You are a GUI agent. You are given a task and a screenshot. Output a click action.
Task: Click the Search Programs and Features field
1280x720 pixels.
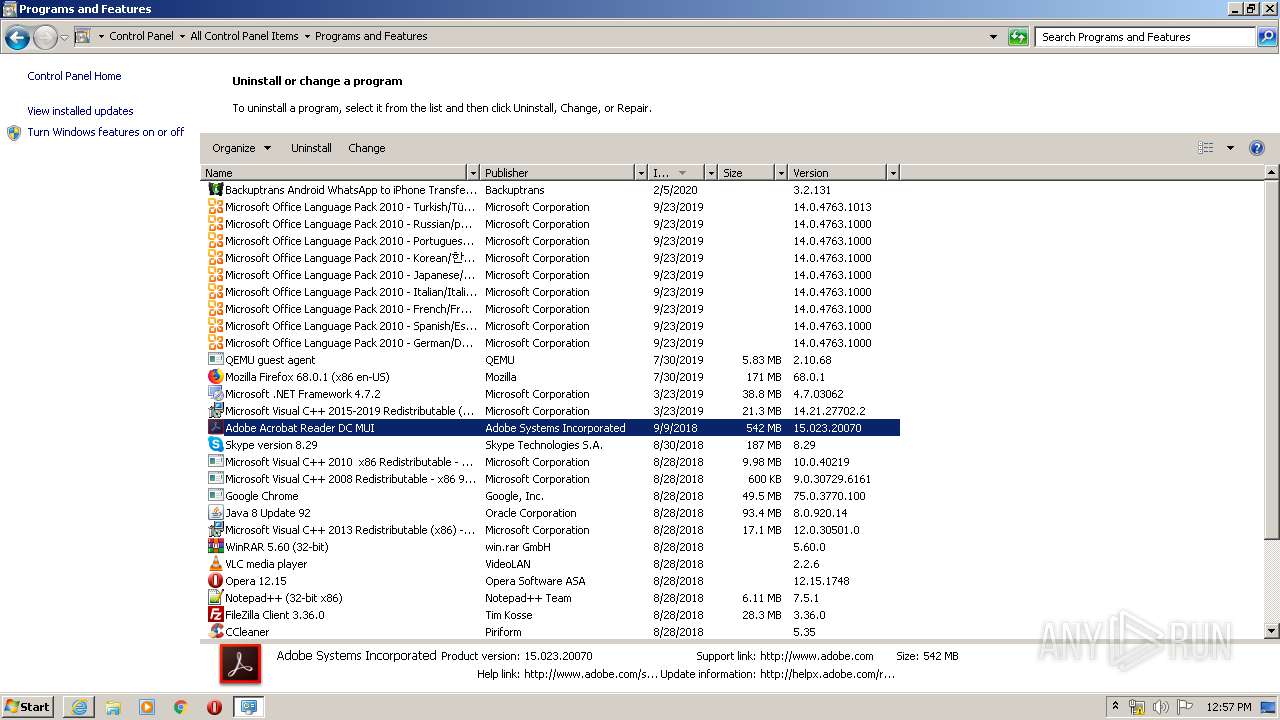1145,37
